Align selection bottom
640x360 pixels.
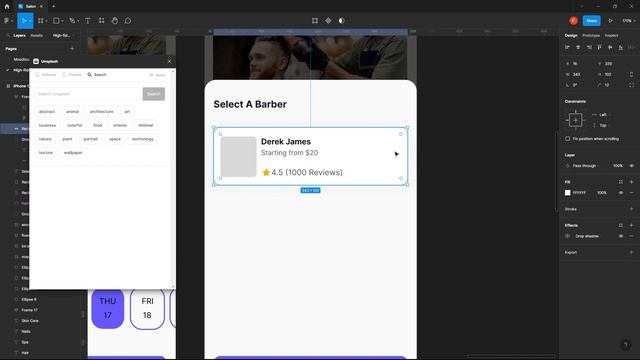click(x=620, y=48)
